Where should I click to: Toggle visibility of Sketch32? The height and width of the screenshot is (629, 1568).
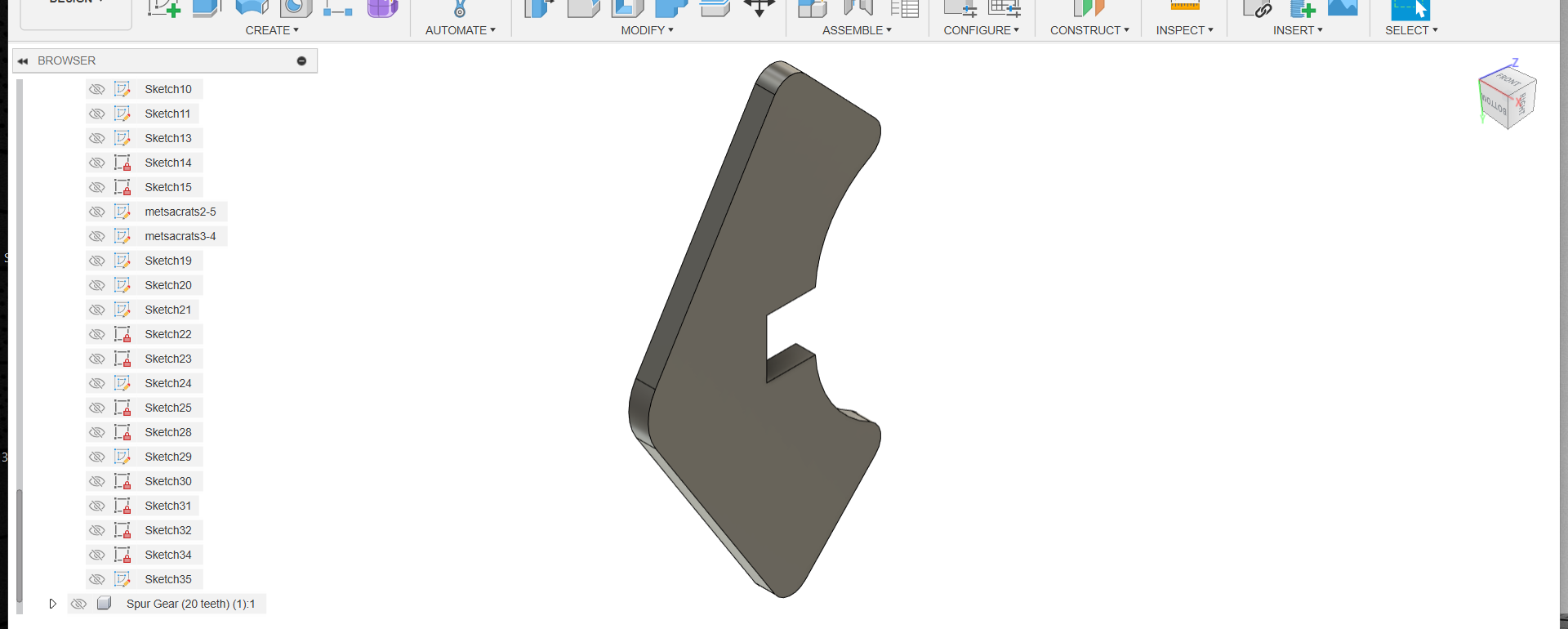pyautogui.click(x=96, y=530)
